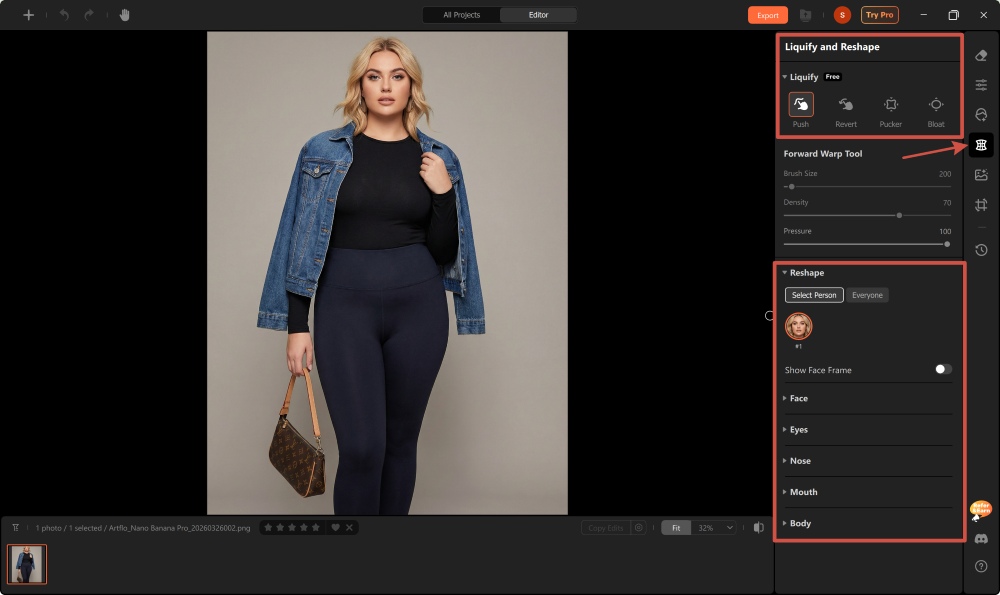This screenshot has height=595, width=1000.
Task: Expand the Body section
Action: (x=798, y=523)
